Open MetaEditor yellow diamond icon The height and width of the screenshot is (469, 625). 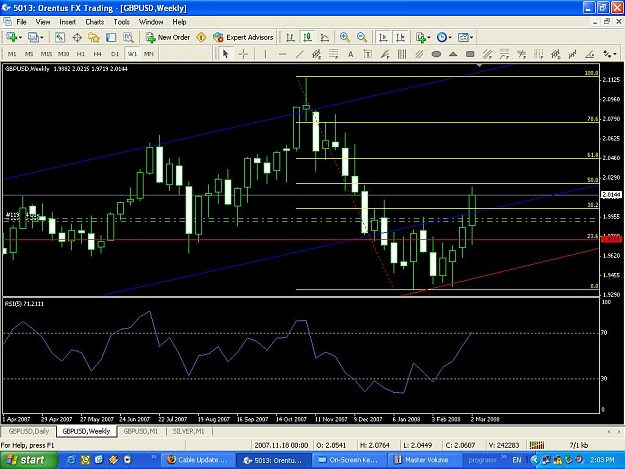(x=201, y=37)
